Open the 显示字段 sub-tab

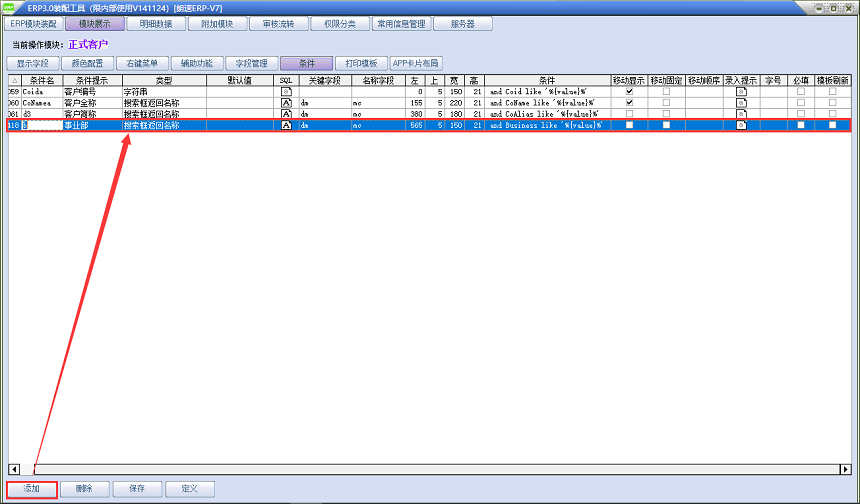[x=33, y=63]
